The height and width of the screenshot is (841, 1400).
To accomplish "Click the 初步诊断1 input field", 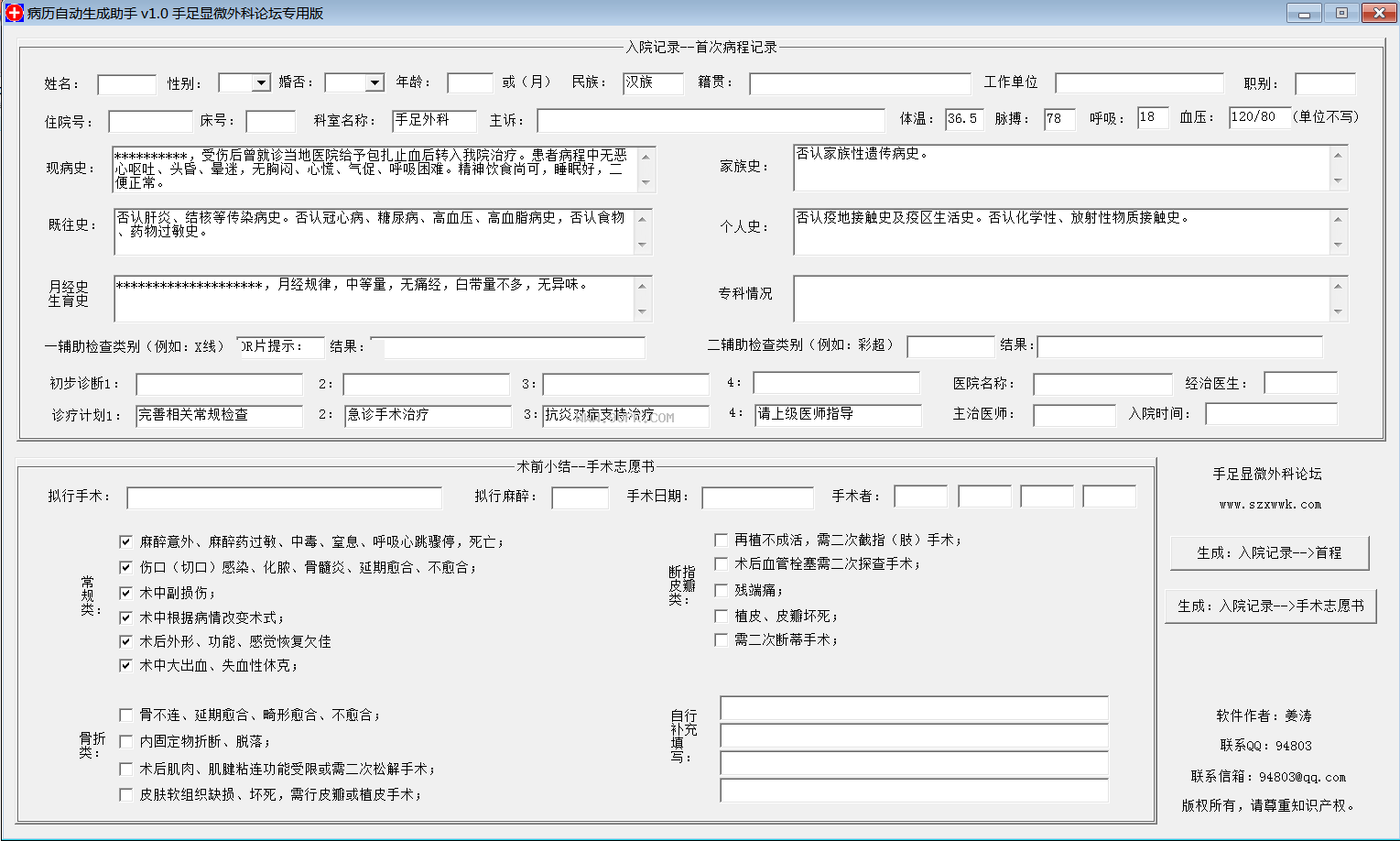I will coord(219,385).
